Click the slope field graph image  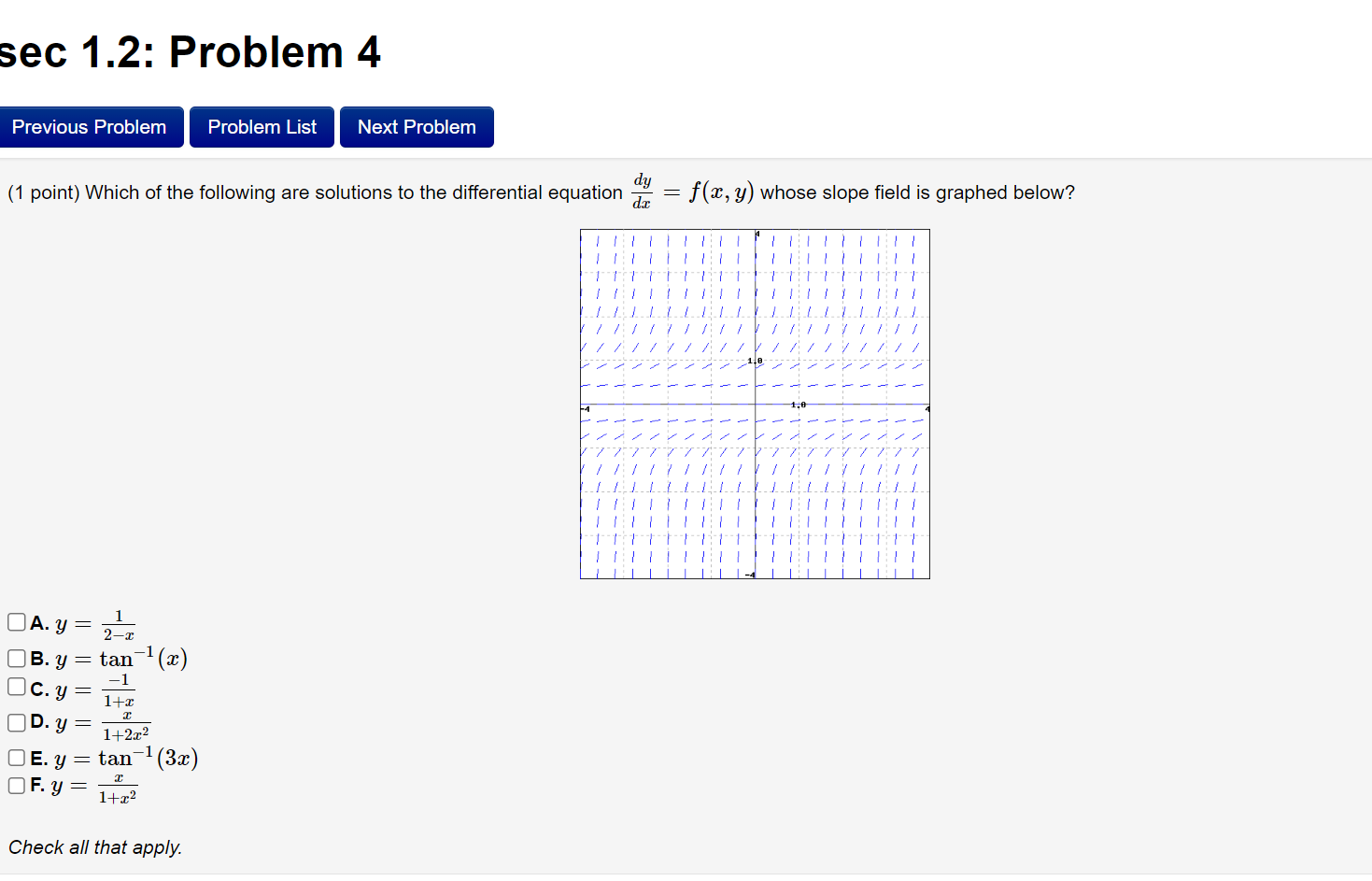[x=755, y=404]
